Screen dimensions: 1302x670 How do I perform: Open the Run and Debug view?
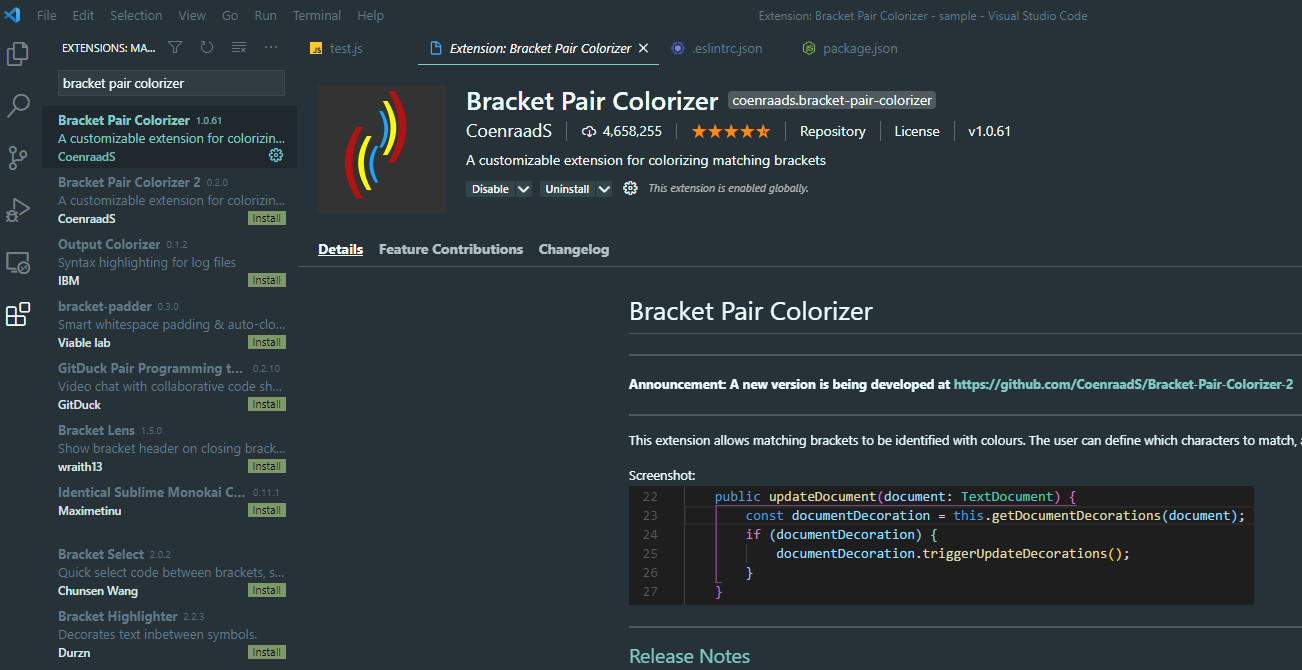click(x=18, y=210)
